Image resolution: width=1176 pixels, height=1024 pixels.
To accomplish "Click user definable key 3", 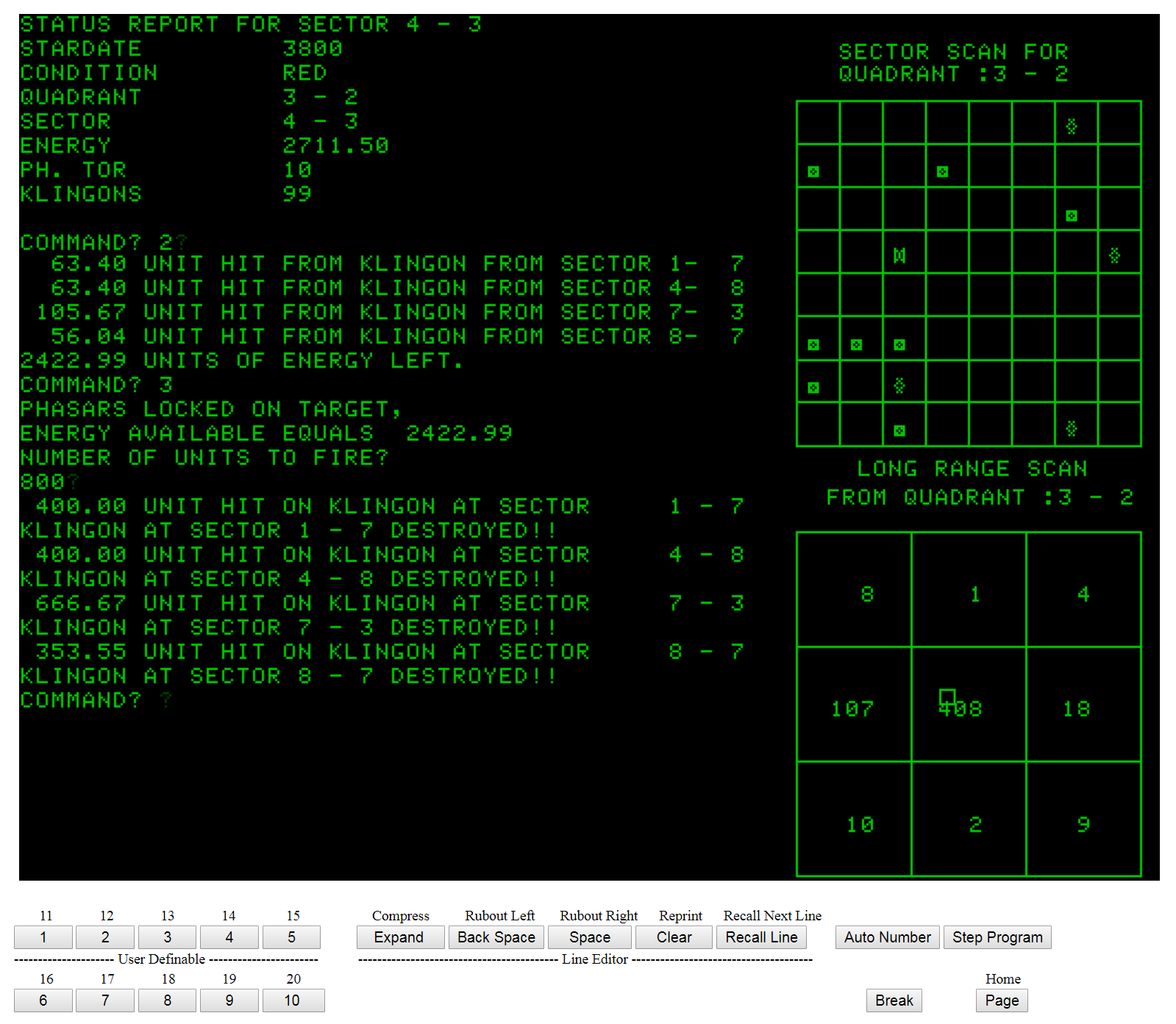I will [168, 937].
